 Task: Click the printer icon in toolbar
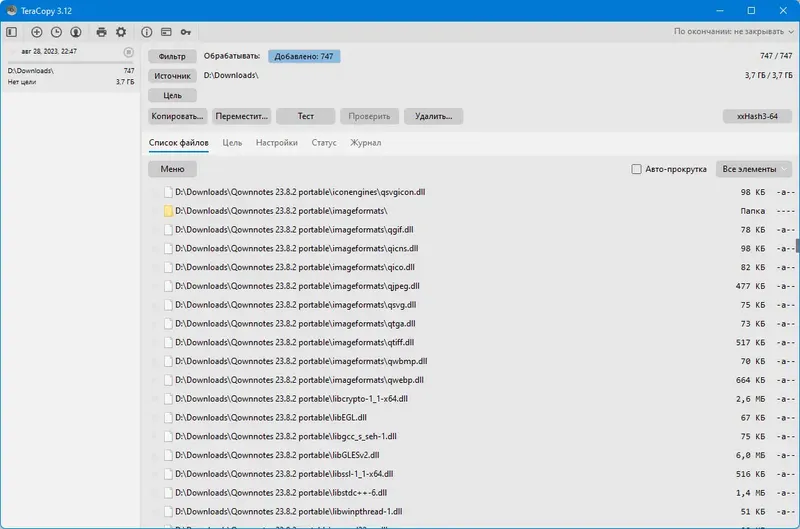(102, 32)
